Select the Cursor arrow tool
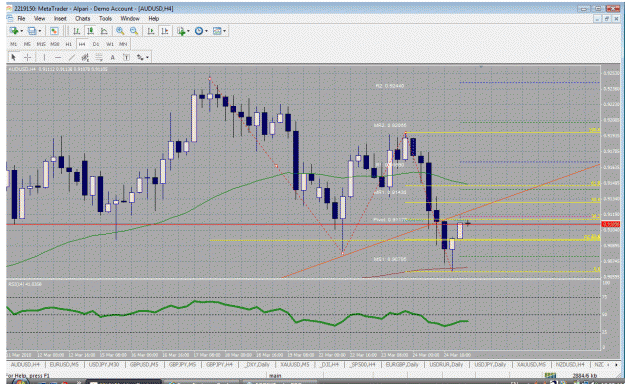 pos(14,57)
